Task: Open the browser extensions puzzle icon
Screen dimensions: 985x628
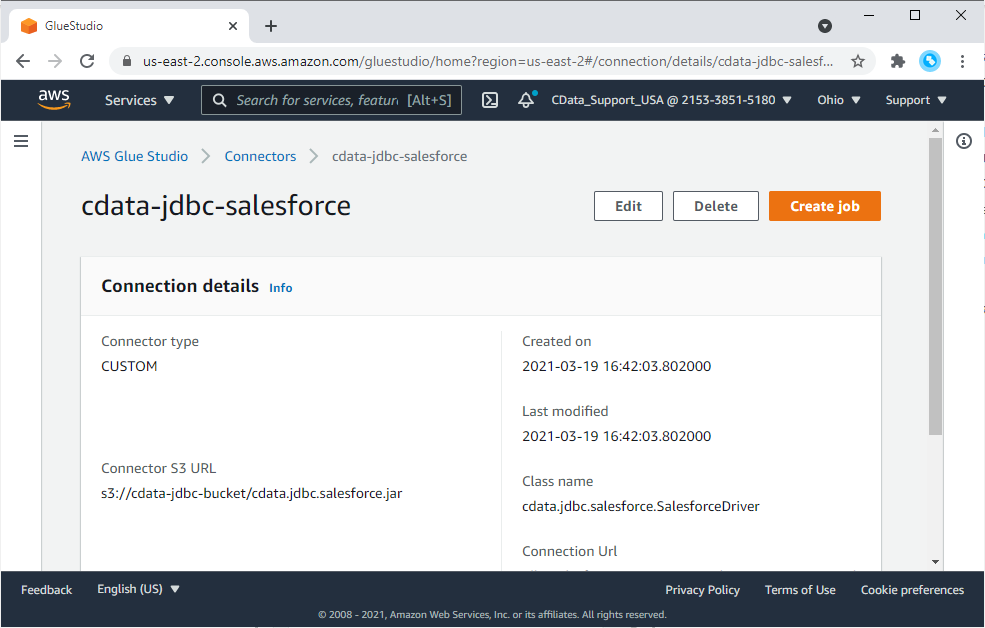Action: click(897, 61)
